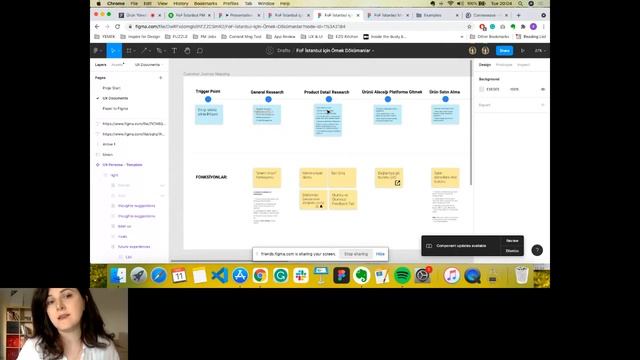Open the Bookmarks menu in menu bar
The width and height of the screenshot is (640, 360).
[x=206, y=3]
